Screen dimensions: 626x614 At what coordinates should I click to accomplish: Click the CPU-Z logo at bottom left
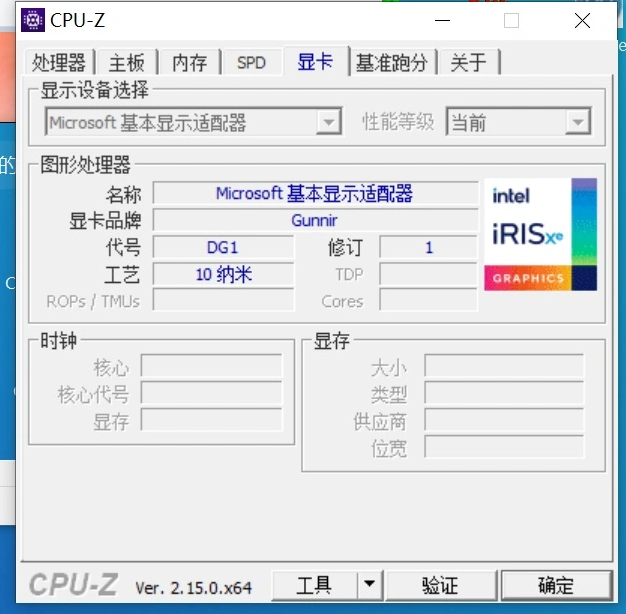pos(75,585)
